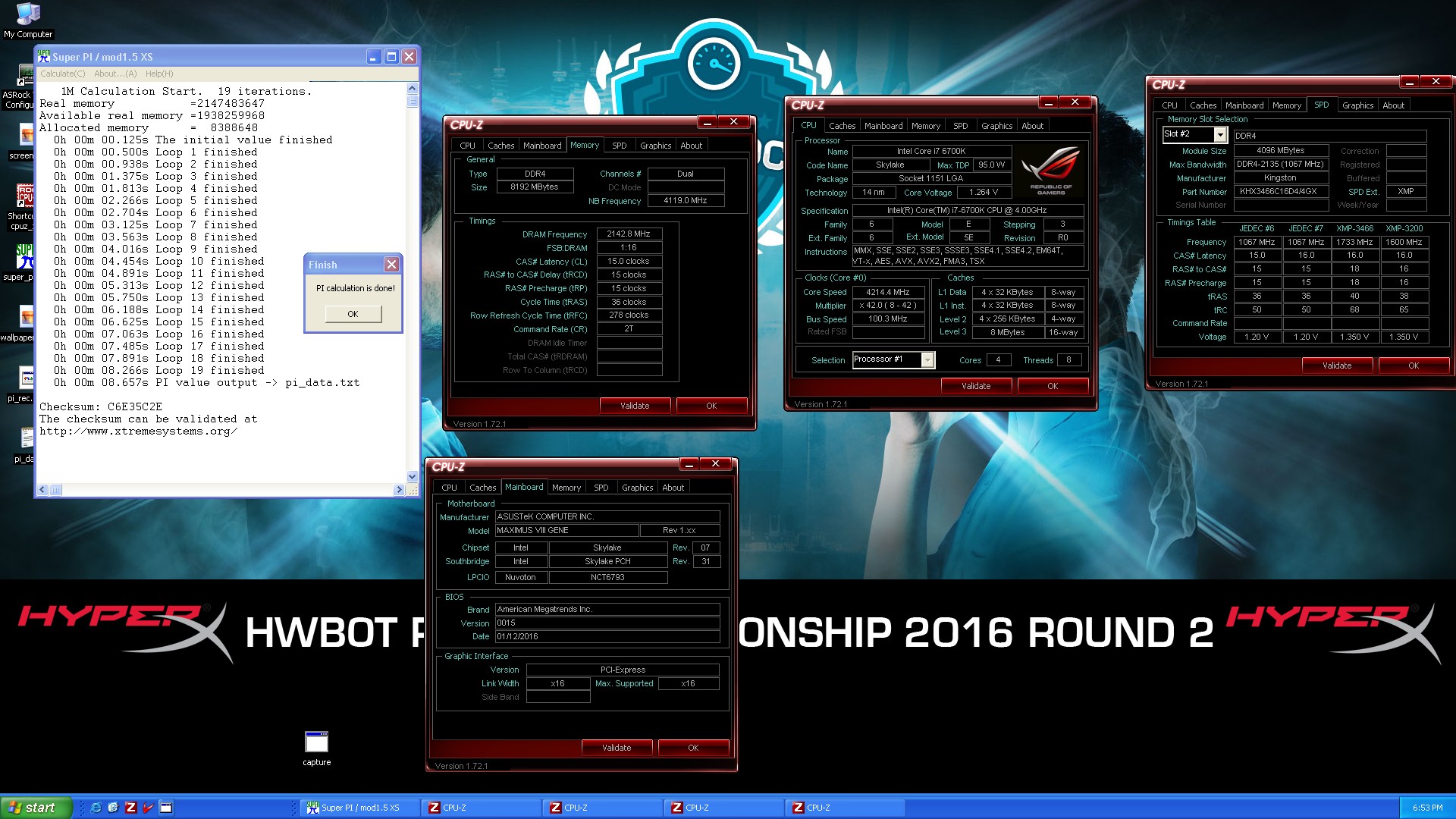Click the Part Number field KHX3466C16D4/4GX

click(x=1280, y=192)
